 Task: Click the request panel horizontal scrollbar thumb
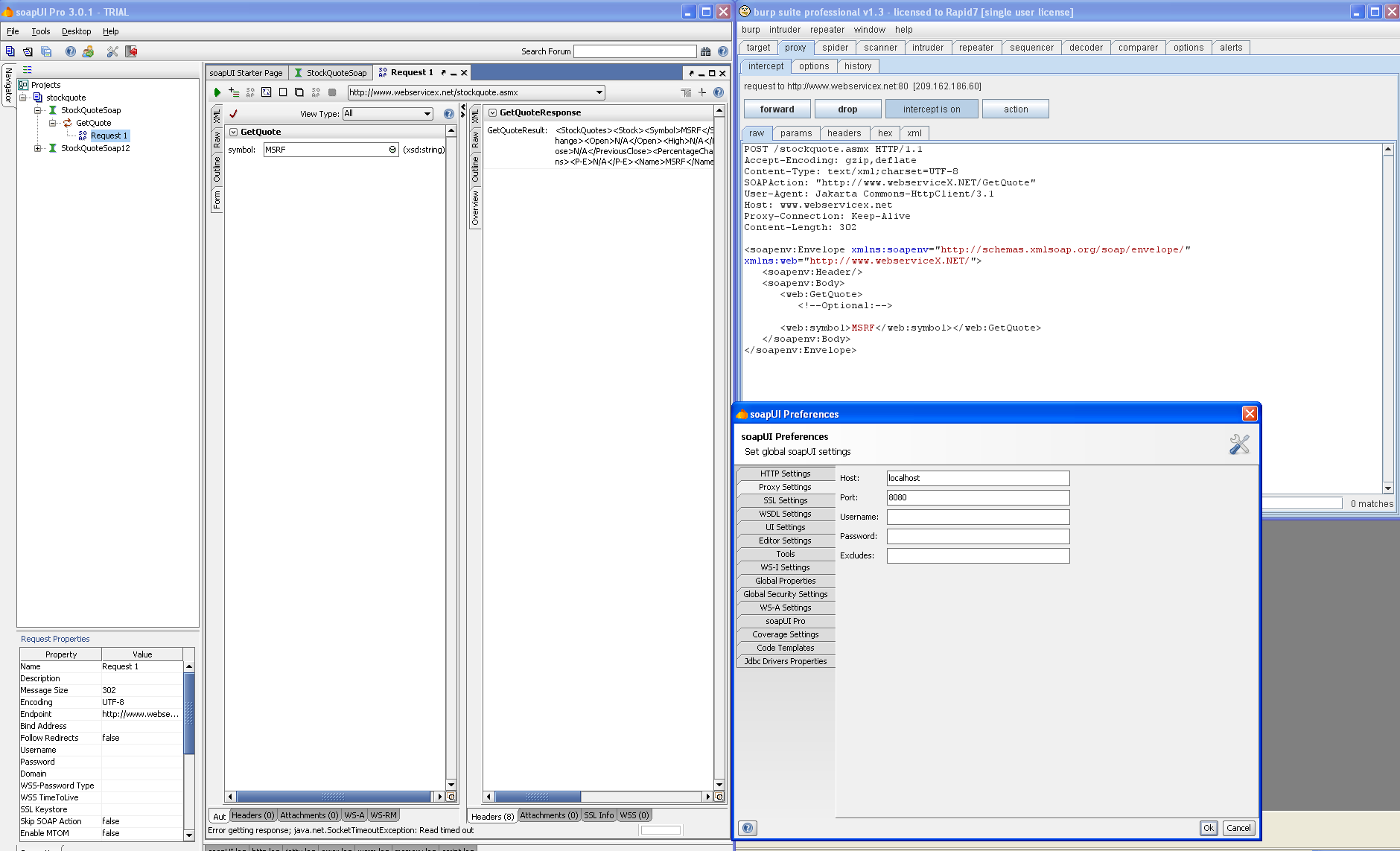[333, 797]
